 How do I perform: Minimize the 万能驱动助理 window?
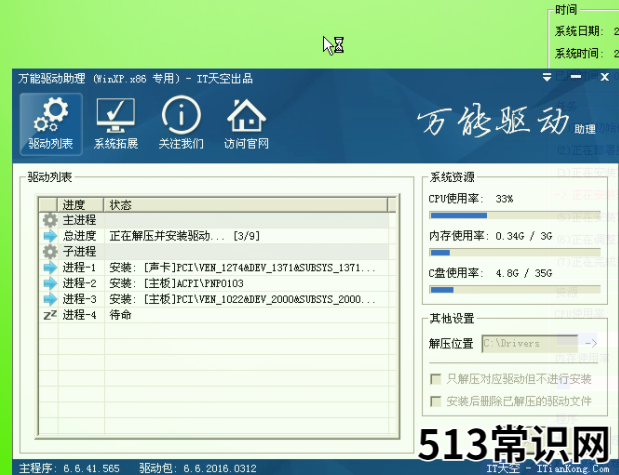click(x=576, y=77)
